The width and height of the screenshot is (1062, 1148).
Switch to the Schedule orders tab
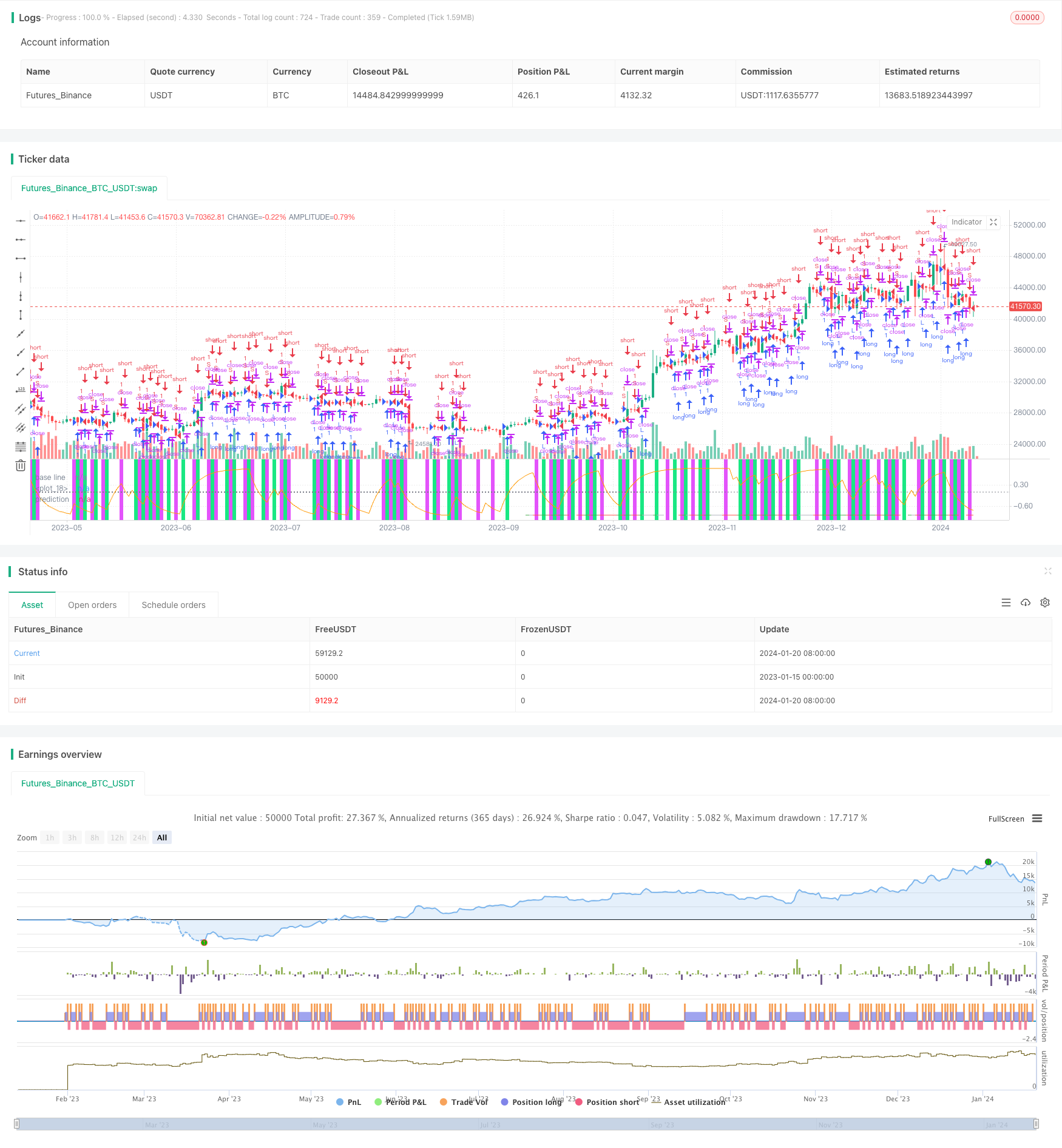click(174, 605)
